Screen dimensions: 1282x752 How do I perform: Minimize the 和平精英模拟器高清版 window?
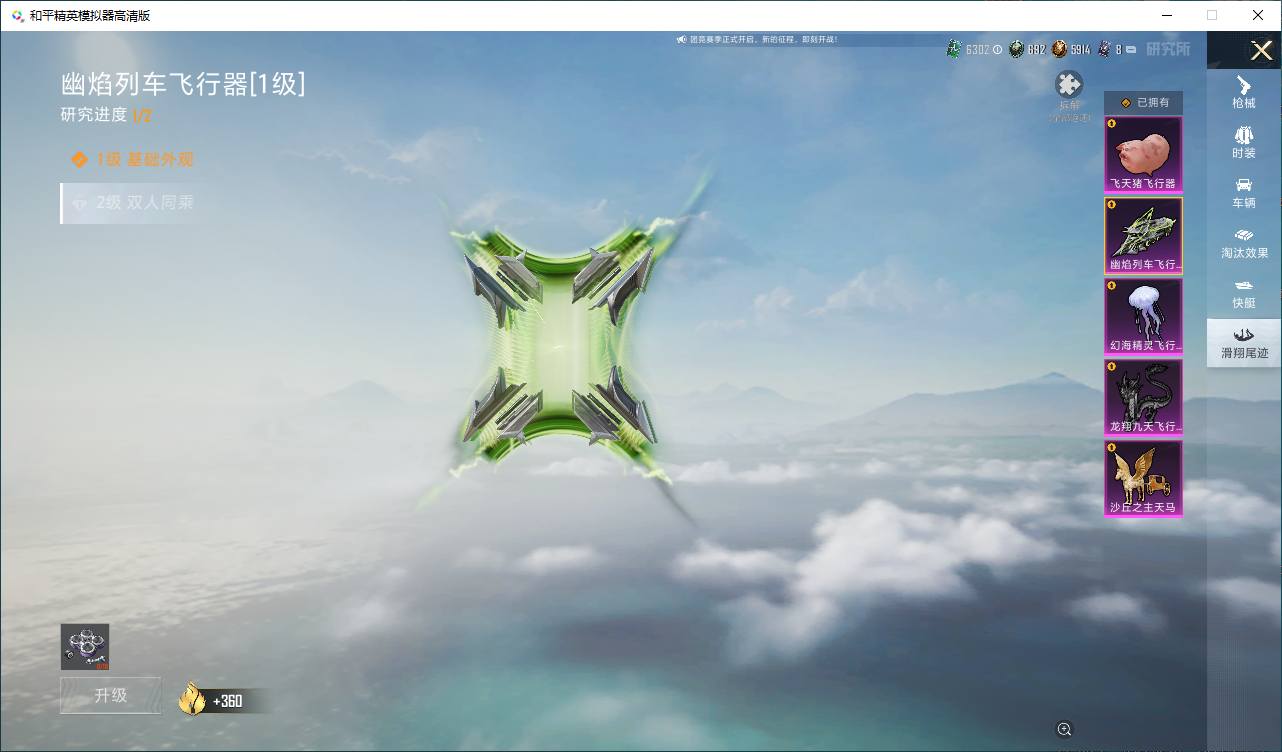[x=1166, y=15]
